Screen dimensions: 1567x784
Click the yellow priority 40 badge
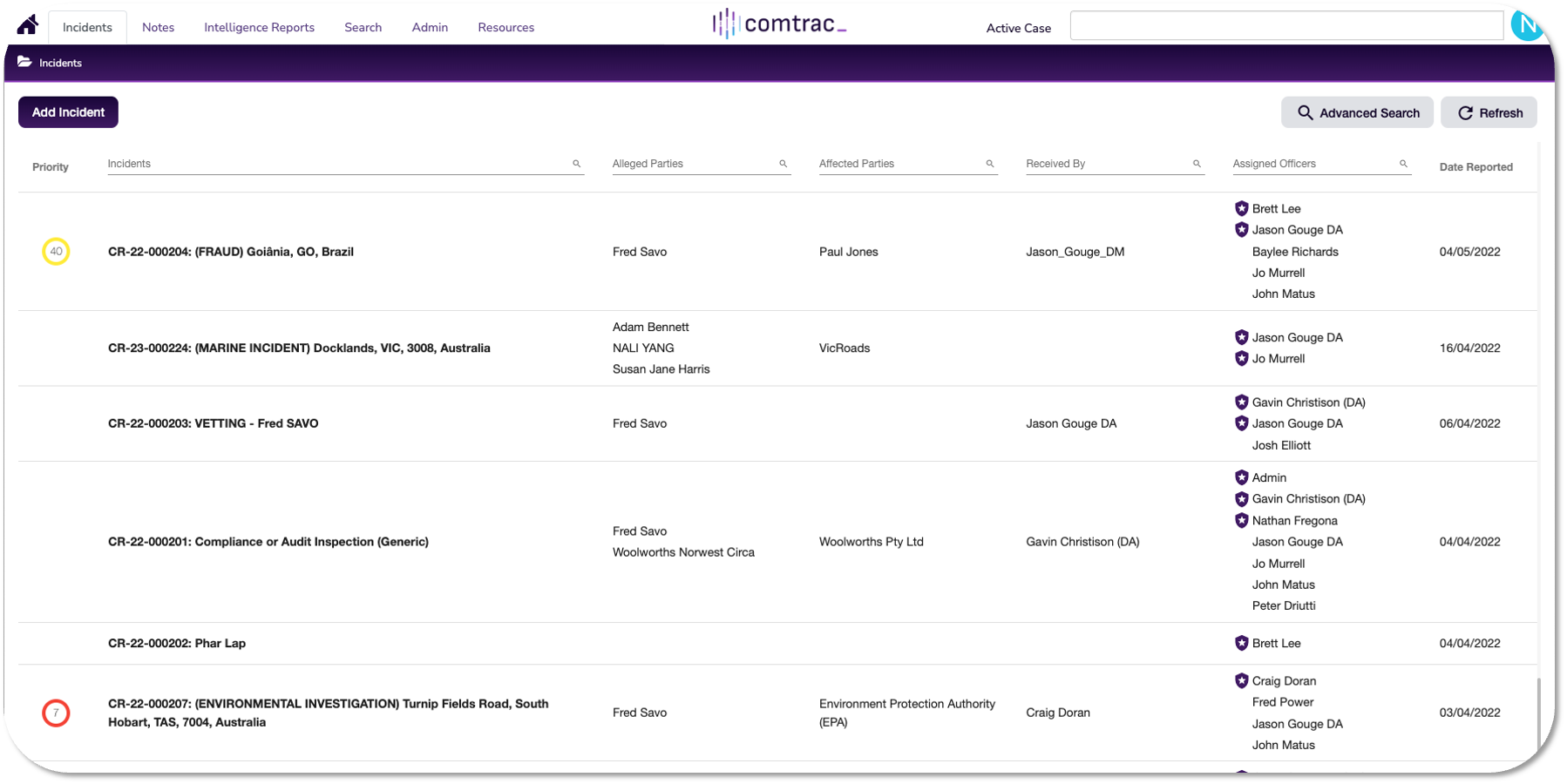tap(56, 252)
